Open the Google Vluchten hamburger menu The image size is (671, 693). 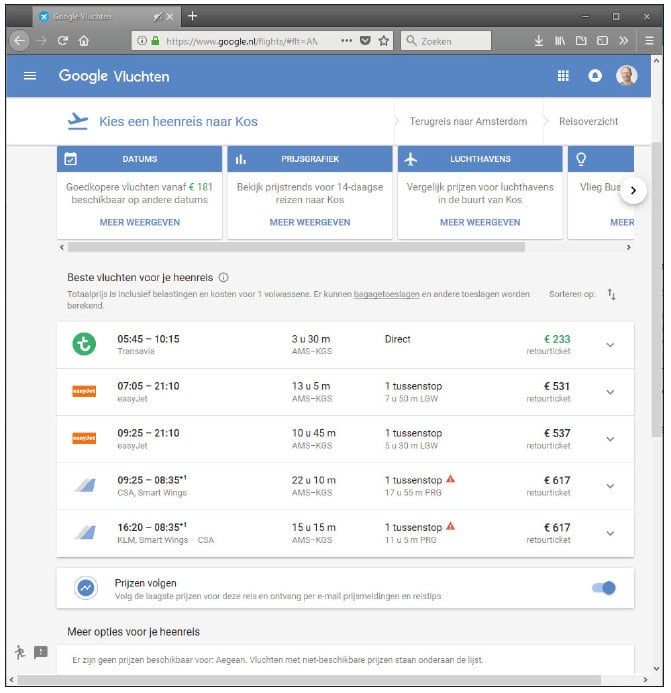coord(30,76)
